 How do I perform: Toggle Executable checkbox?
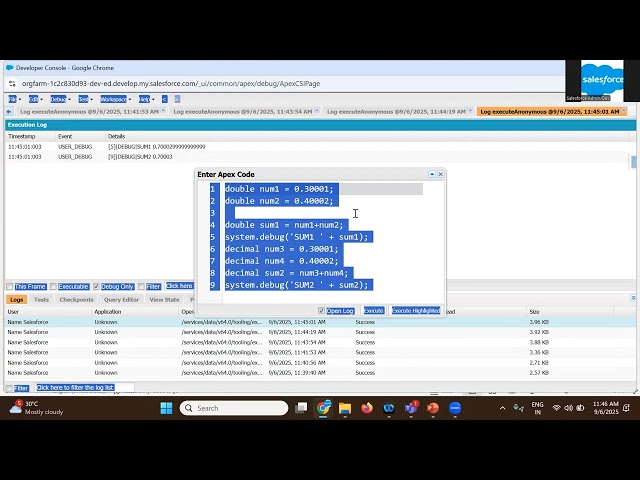point(53,287)
